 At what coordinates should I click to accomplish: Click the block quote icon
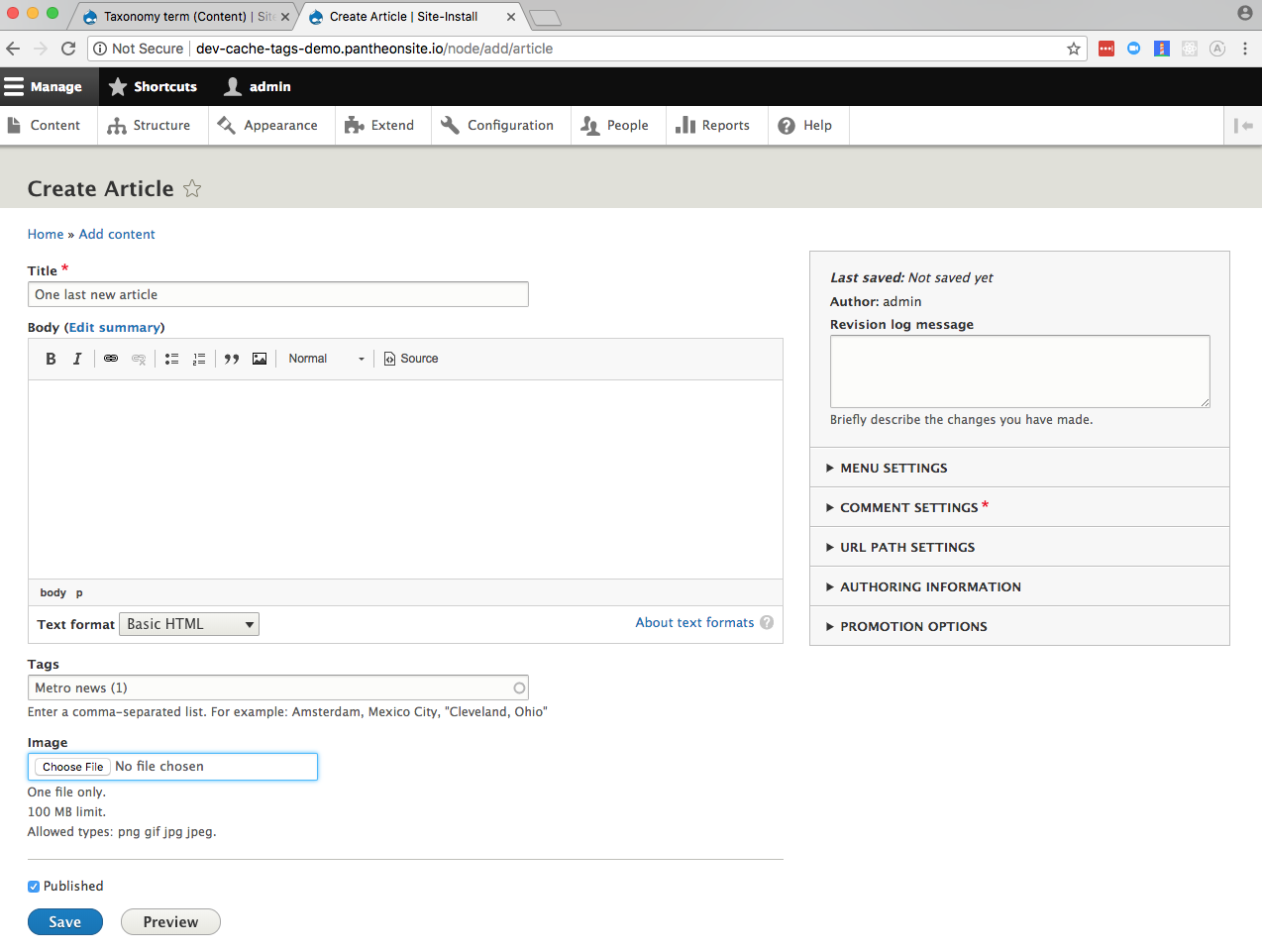click(232, 359)
